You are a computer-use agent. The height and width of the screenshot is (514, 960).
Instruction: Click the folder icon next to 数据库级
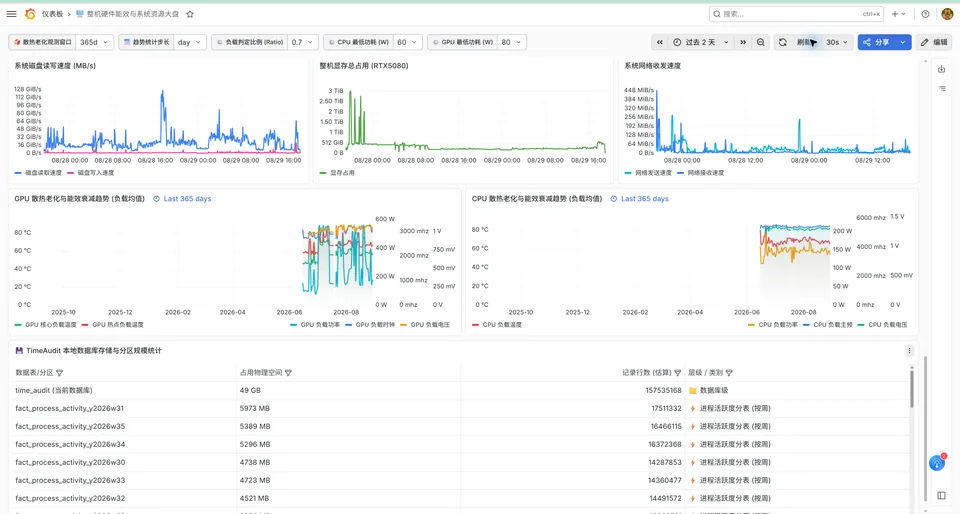click(693, 390)
